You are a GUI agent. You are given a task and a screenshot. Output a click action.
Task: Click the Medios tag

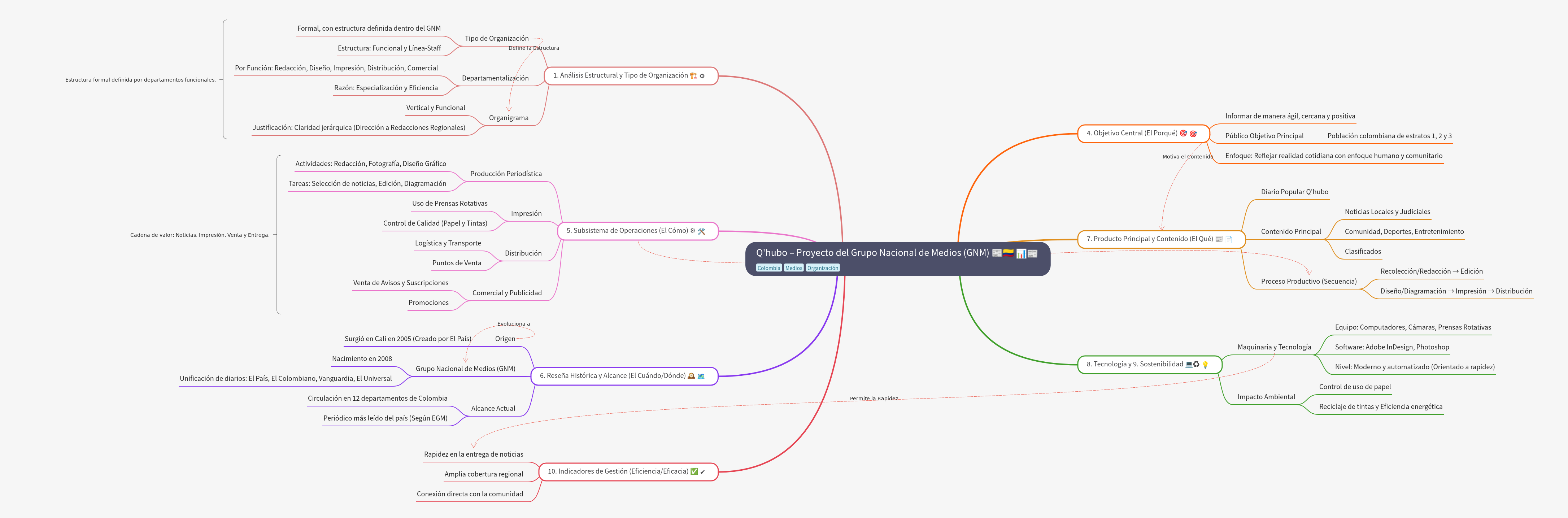point(793,269)
